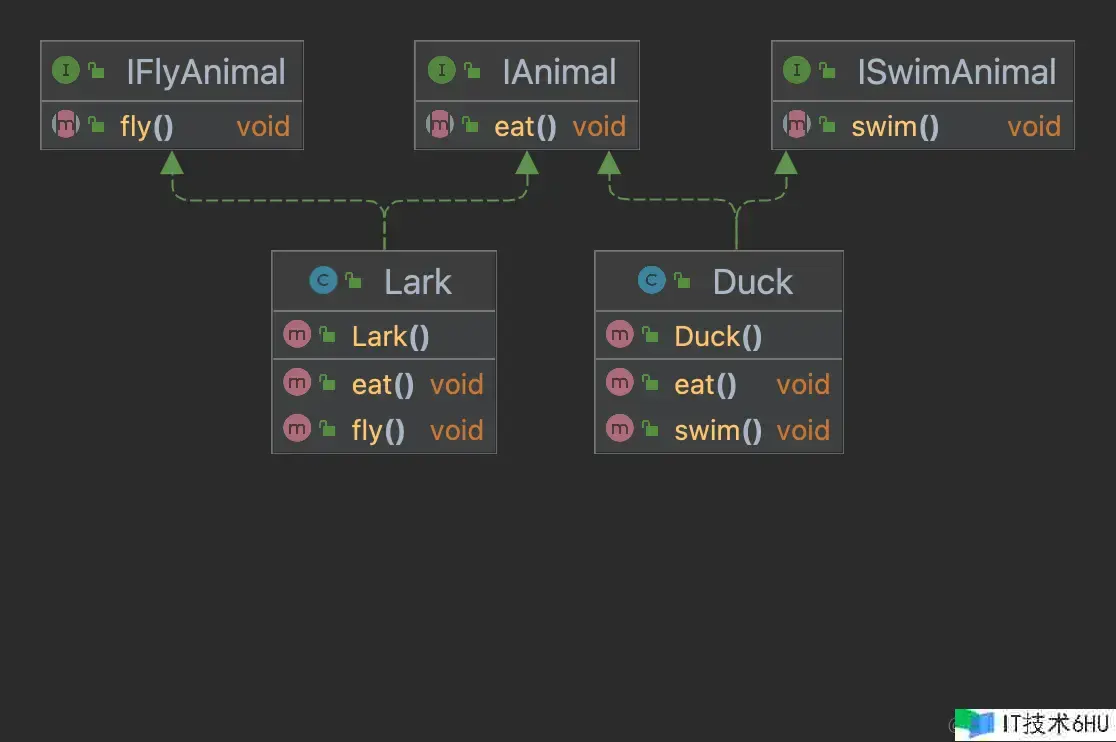This screenshot has height=742, width=1116.
Task: Click the method icon next to Lark fly()
Action: pyautogui.click(x=297, y=428)
